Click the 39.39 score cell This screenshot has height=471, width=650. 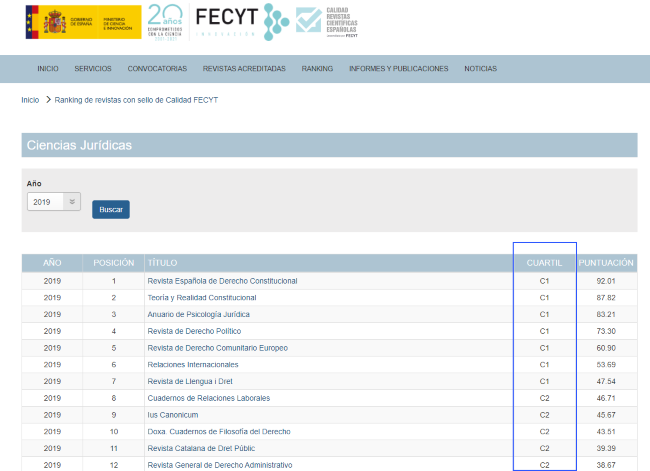[606, 448]
